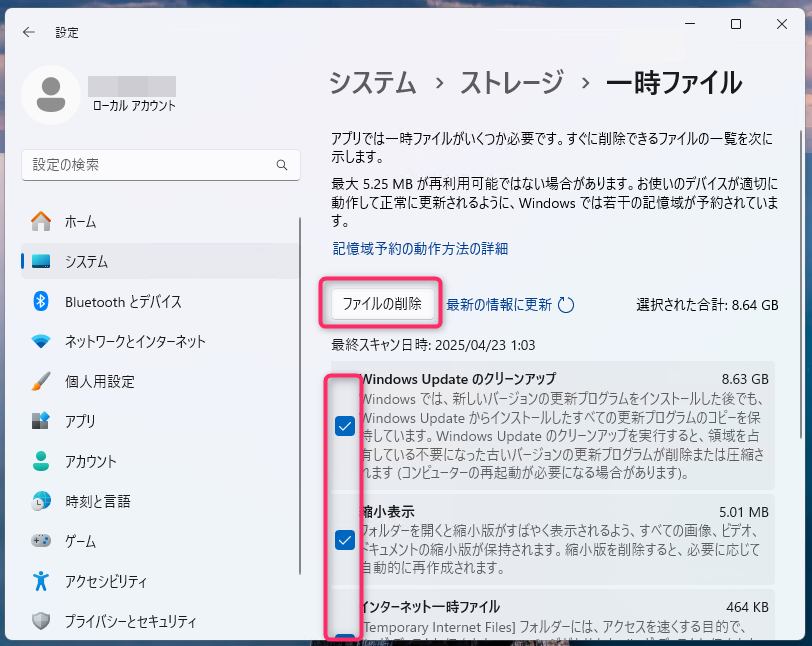Click the Wi-Fi network icon
812x646 pixels.
click(41, 341)
